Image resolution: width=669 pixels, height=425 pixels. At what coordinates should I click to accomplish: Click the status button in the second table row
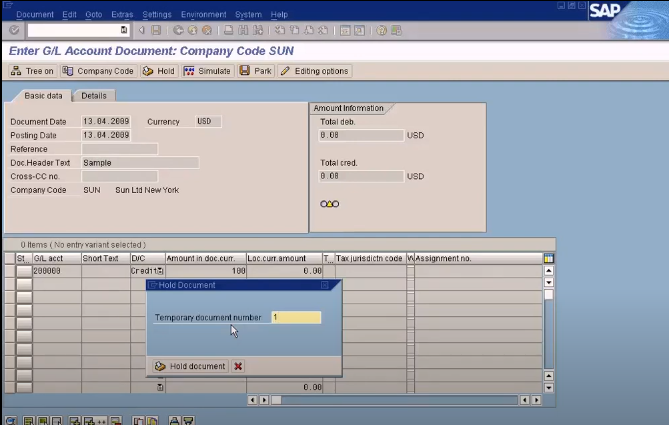pos(24,284)
